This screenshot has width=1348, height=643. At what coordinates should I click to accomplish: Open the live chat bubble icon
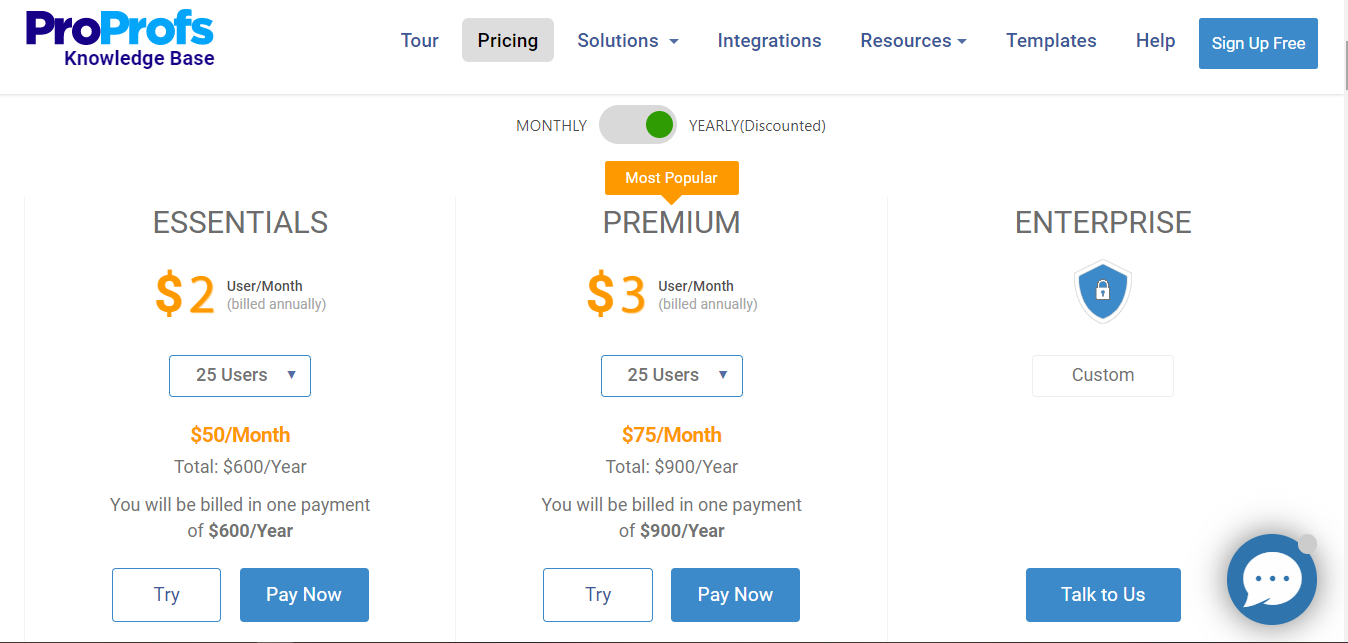(x=1272, y=579)
